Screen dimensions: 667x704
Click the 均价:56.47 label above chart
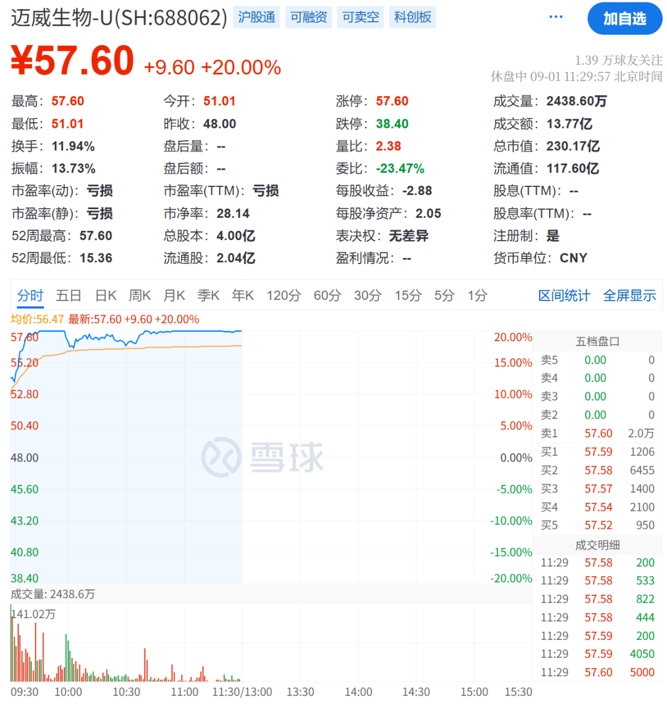[37, 319]
